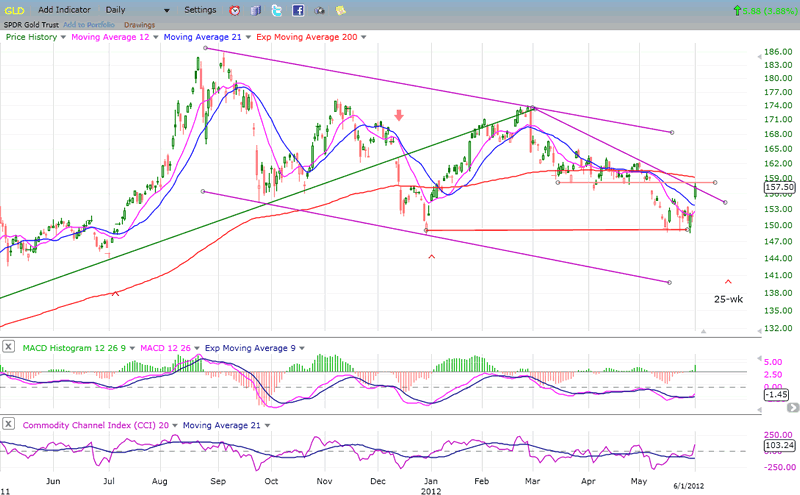
Task: Click the green price change up arrow
Action: coord(737,10)
